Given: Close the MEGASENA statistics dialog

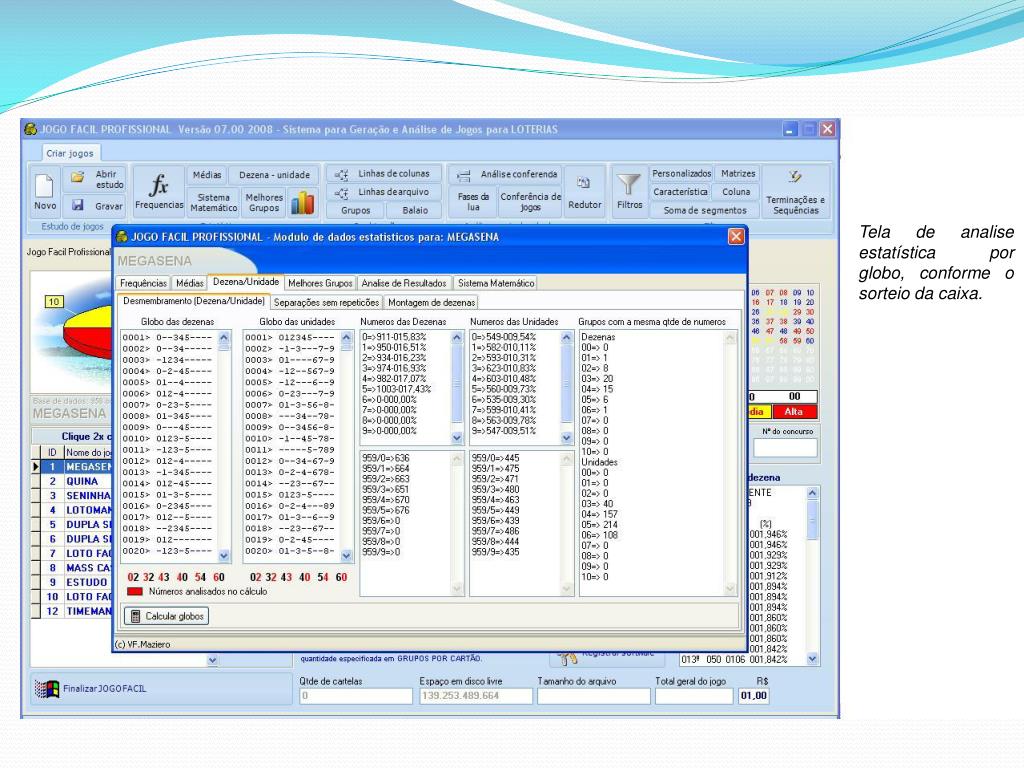Looking at the screenshot, I should (x=736, y=236).
